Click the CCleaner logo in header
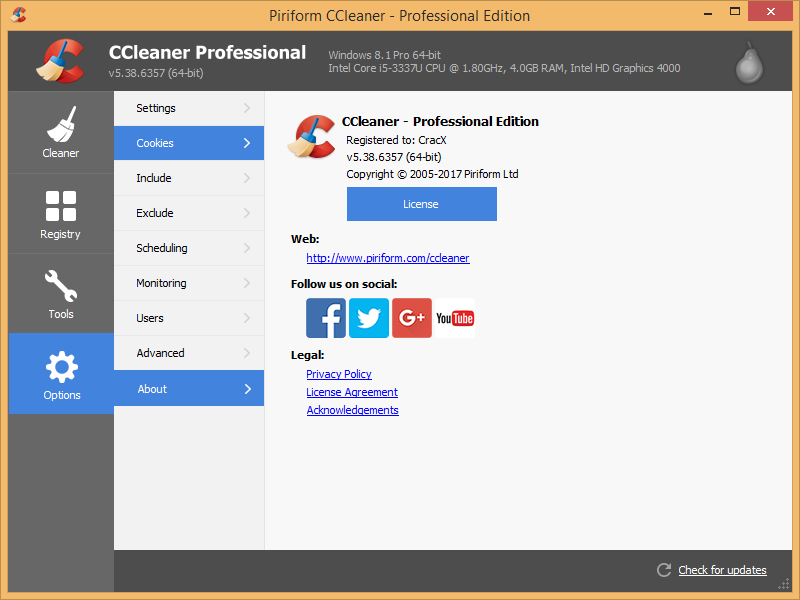 60,61
